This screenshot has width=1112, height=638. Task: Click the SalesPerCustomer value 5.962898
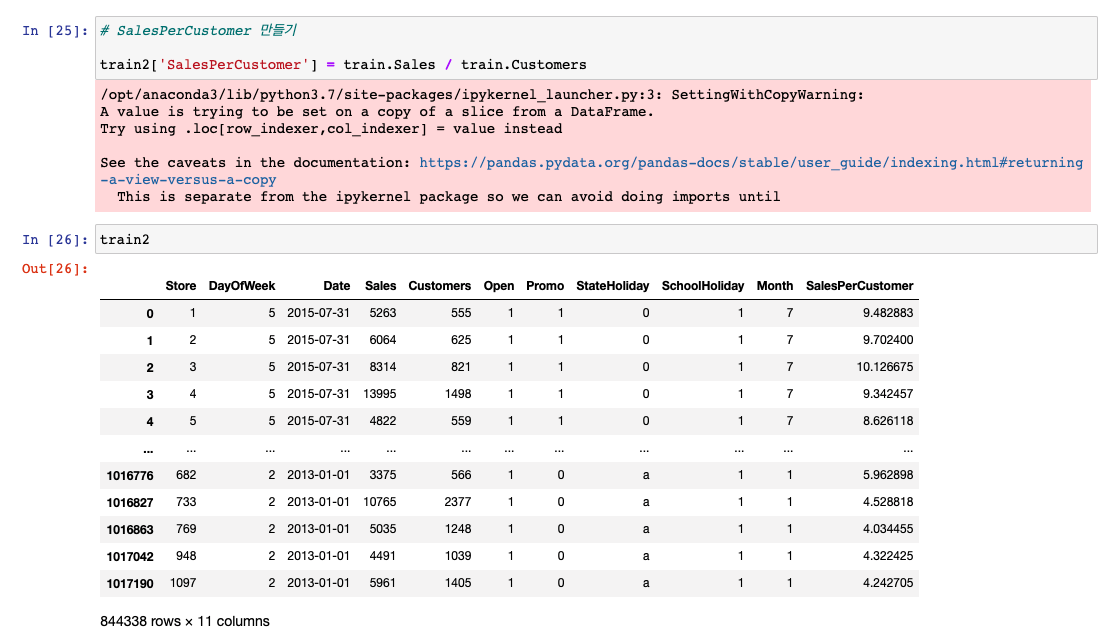point(888,475)
